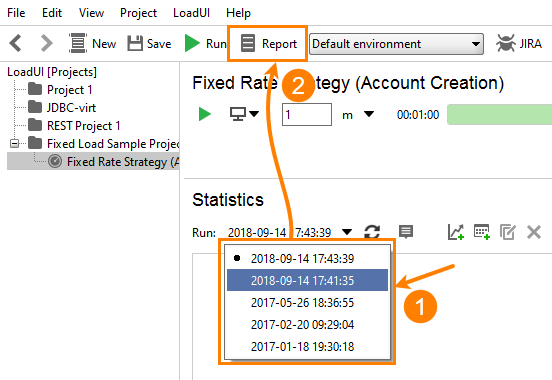This screenshot has width=552, height=380.
Task: Open the Run date selector dropdown arrow
Action: pos(347,232)
